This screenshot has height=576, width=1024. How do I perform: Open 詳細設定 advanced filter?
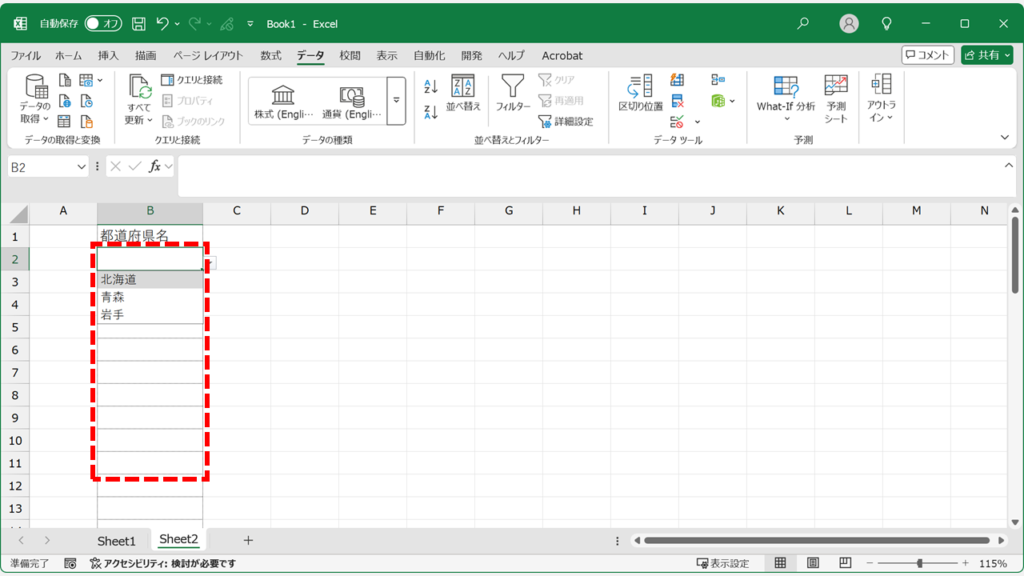(x=566, y=121)
